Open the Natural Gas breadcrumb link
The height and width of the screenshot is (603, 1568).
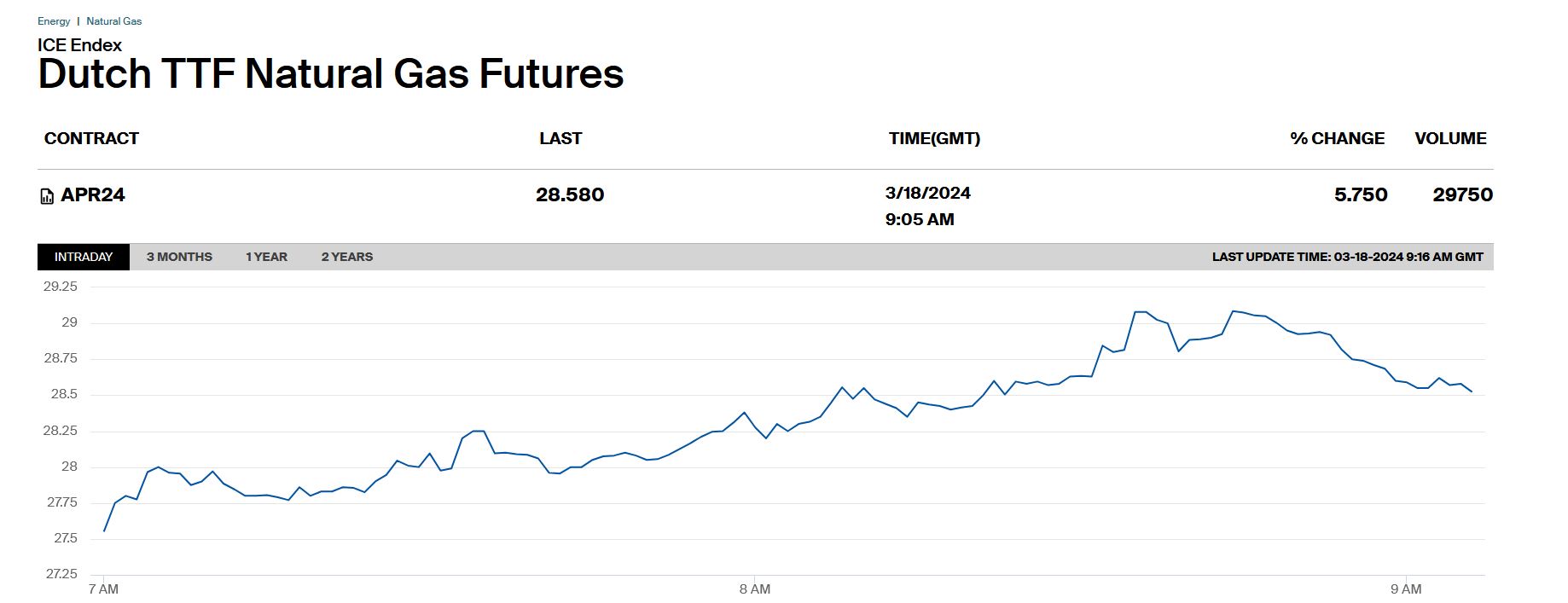pyautogui.click(x=114, y=21)
